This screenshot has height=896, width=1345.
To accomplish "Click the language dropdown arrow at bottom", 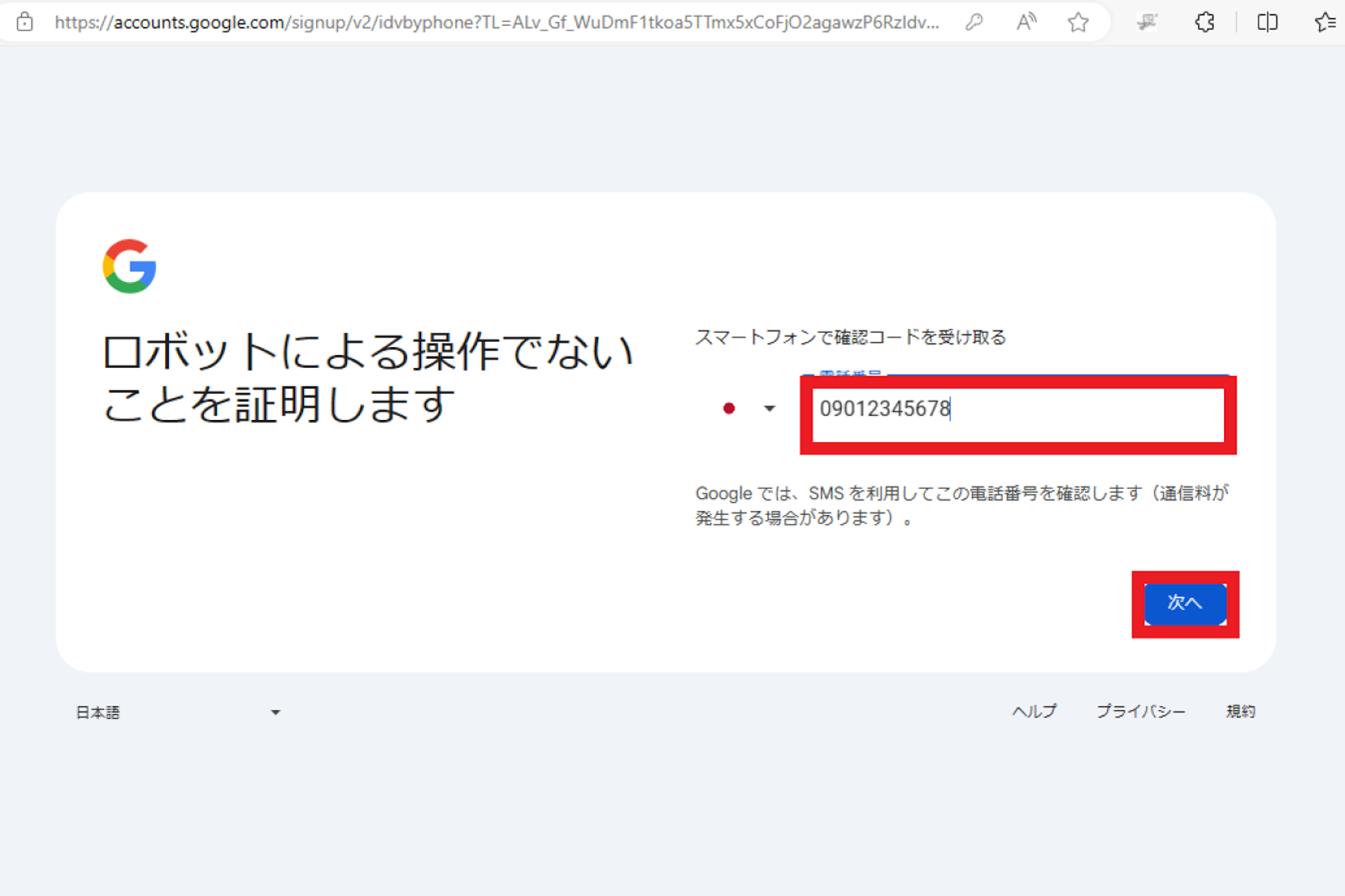I will (x=276, y=712).
